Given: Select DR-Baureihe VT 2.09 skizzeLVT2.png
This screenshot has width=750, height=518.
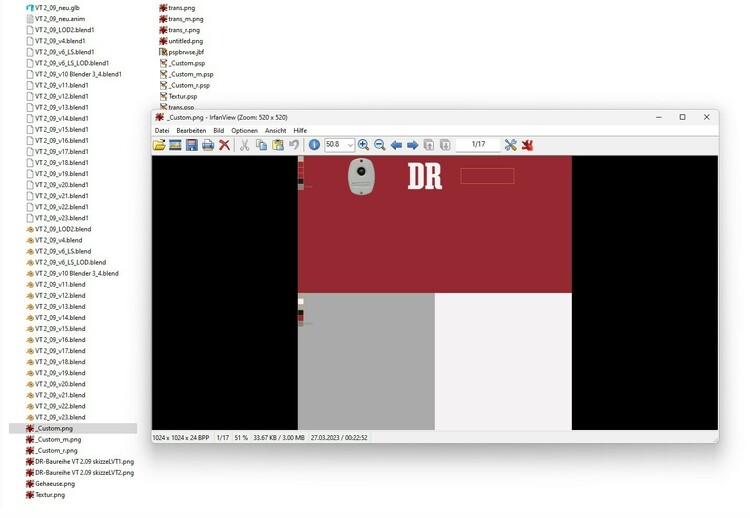Looking at the screenshot, I should [x=84, y=473].
